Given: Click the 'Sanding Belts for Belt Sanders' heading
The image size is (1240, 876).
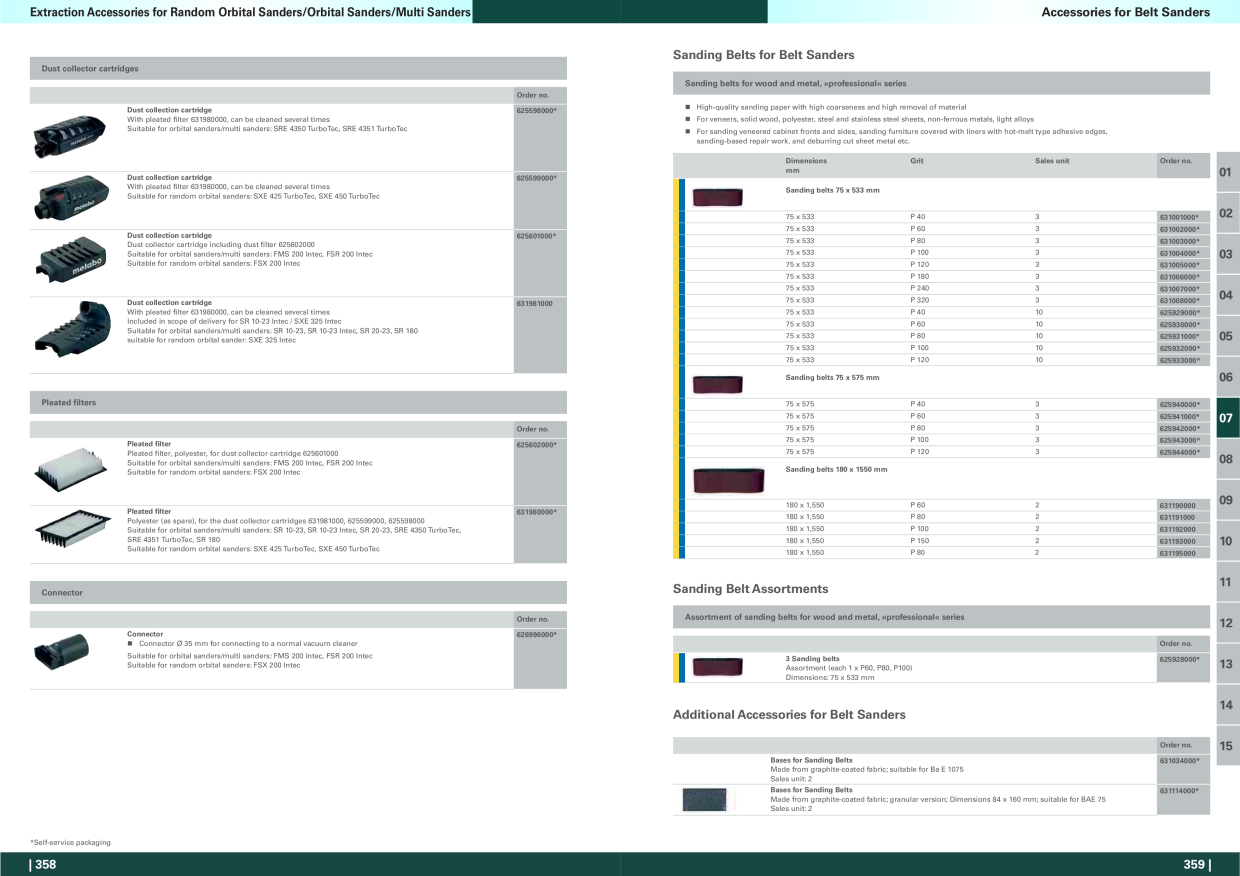Looking at the screenshot, I should coord(763,55).
